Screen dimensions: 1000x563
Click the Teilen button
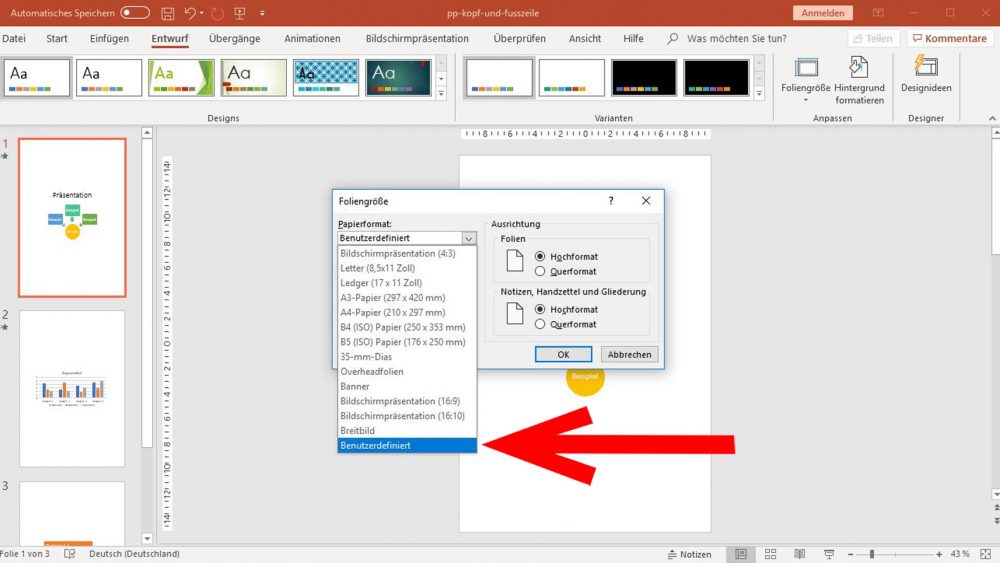(873, 38)
